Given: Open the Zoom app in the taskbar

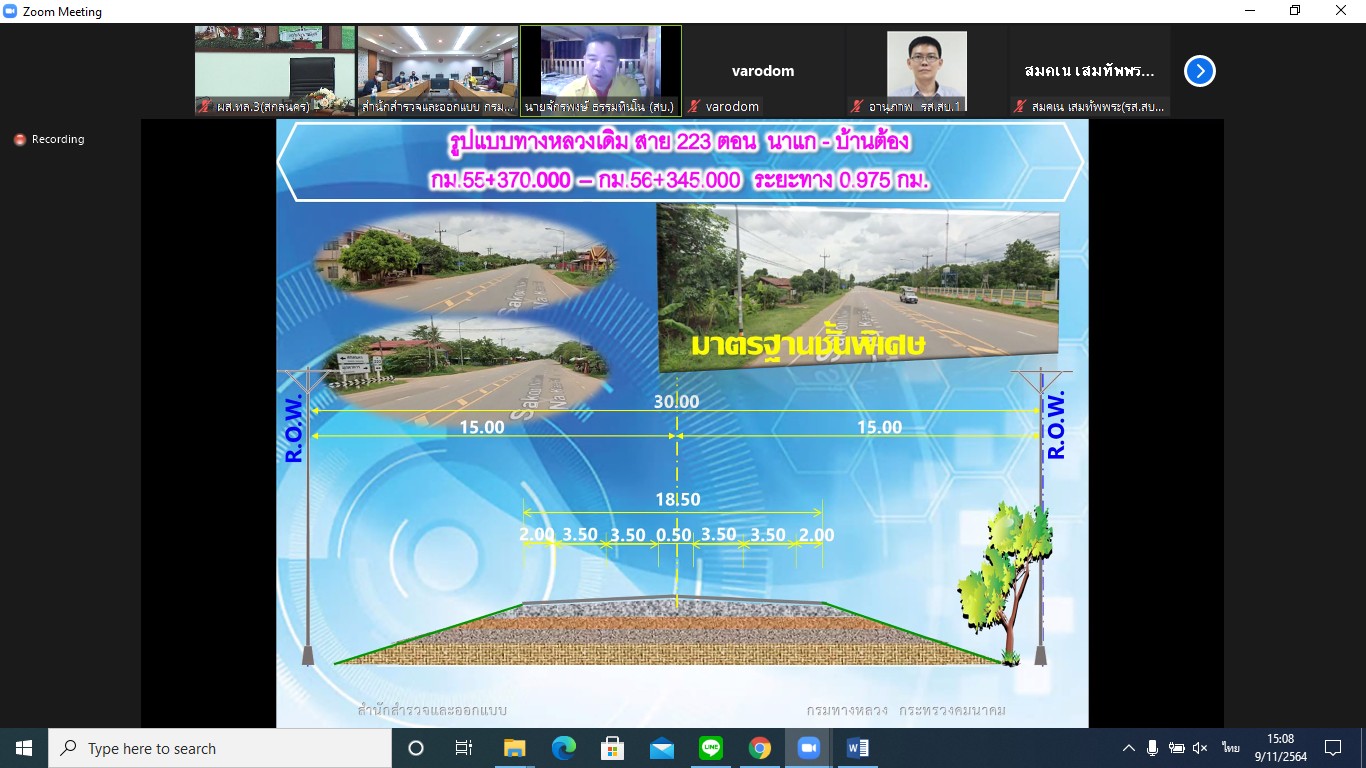Looking at the screenshot, I should tap(808, 748).
